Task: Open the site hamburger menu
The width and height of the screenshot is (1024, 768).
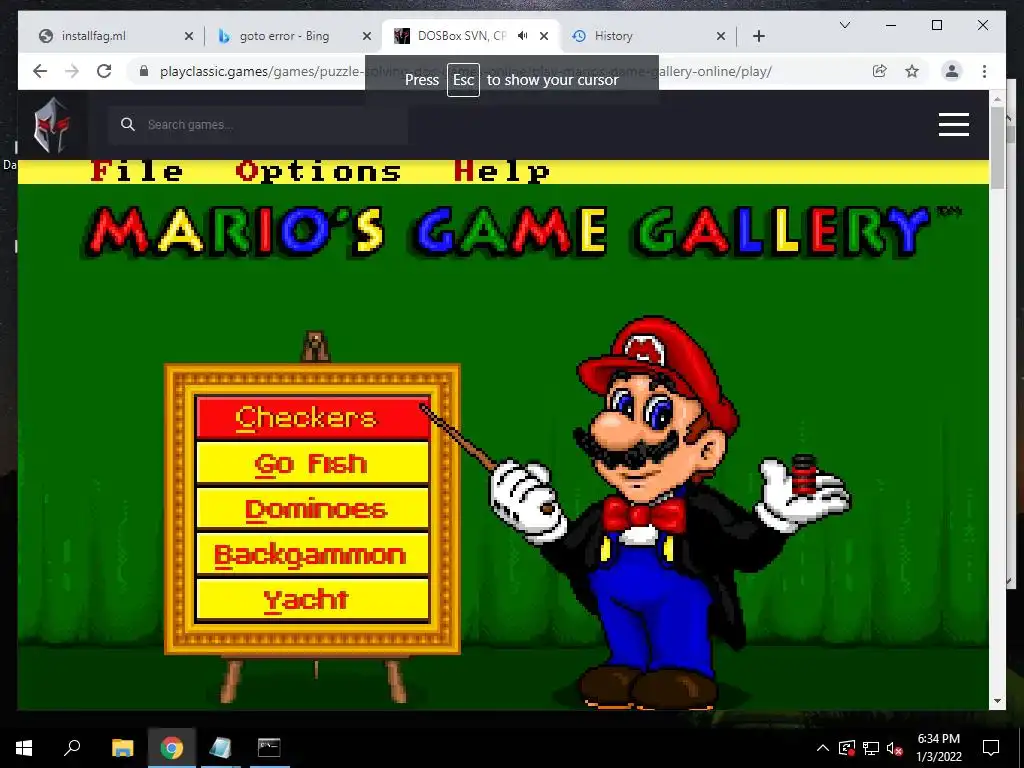Action: click(x=953, y=125)
